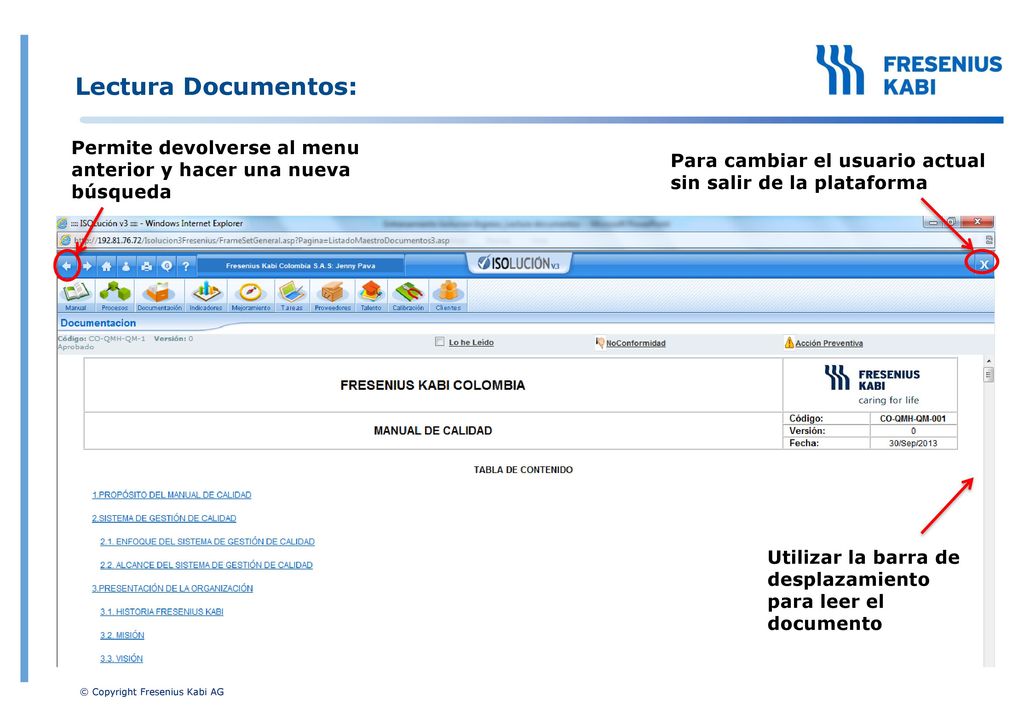The height and width of the screenshot is (709, 1024).
Task: Click the '30/Sep/2013' date cell
Action: click(913, 443)
